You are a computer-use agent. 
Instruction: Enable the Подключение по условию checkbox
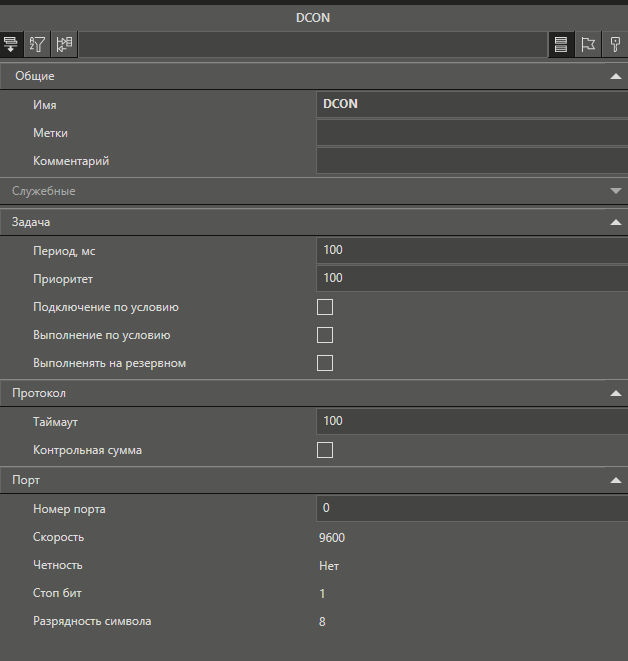coord(325,307)
